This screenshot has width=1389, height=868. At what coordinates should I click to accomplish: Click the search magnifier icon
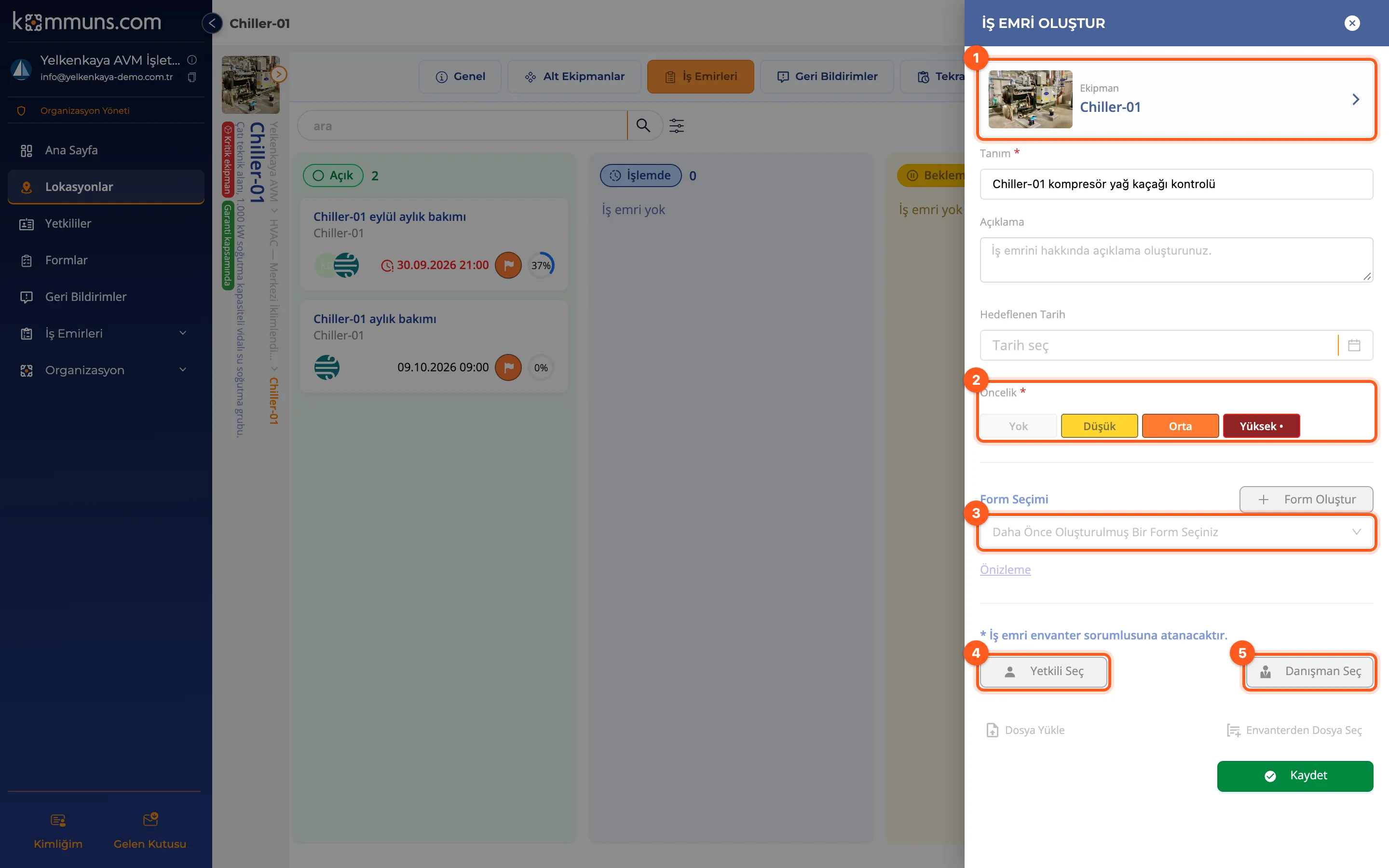pos(643,125)
